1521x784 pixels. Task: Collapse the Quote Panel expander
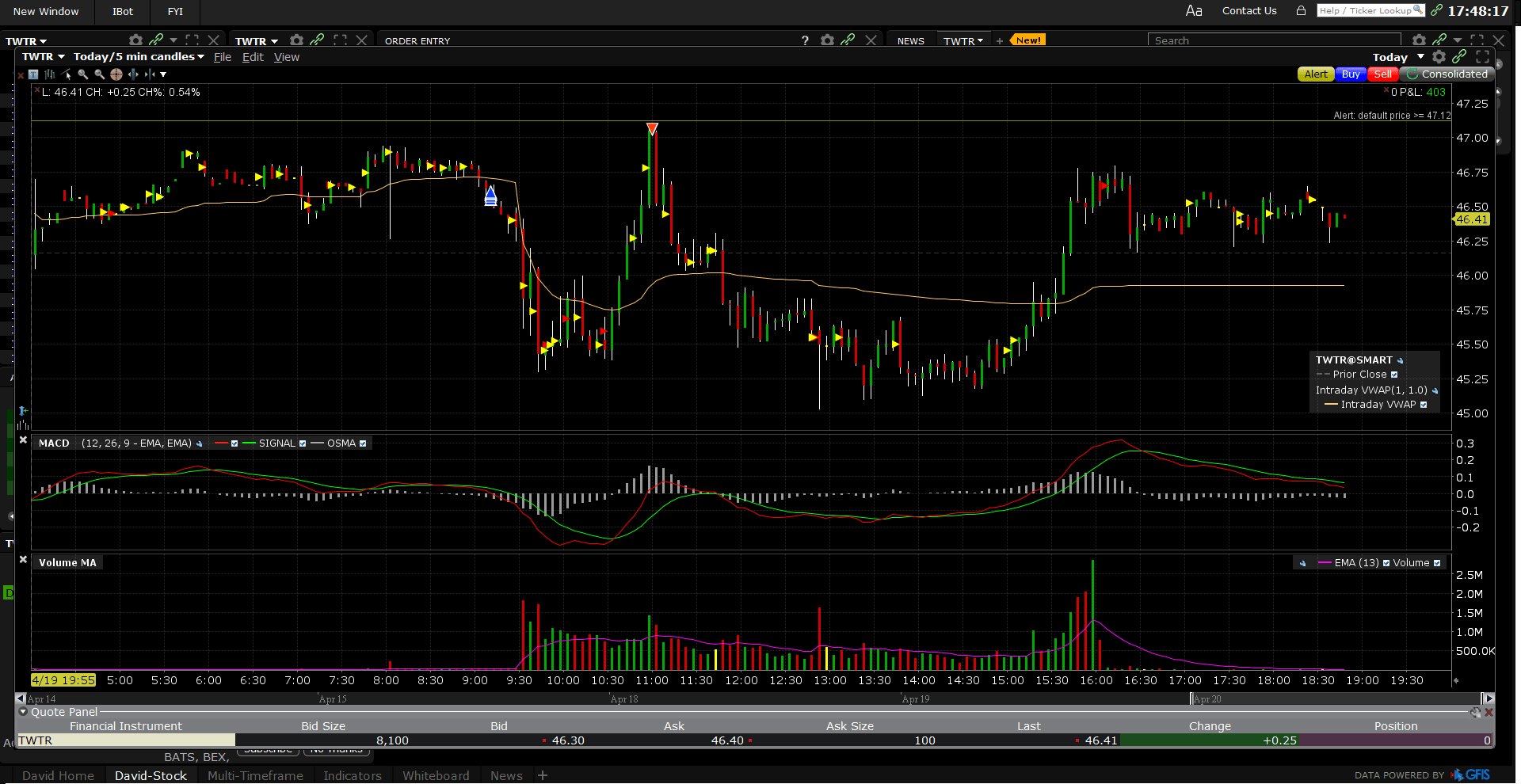23,712
